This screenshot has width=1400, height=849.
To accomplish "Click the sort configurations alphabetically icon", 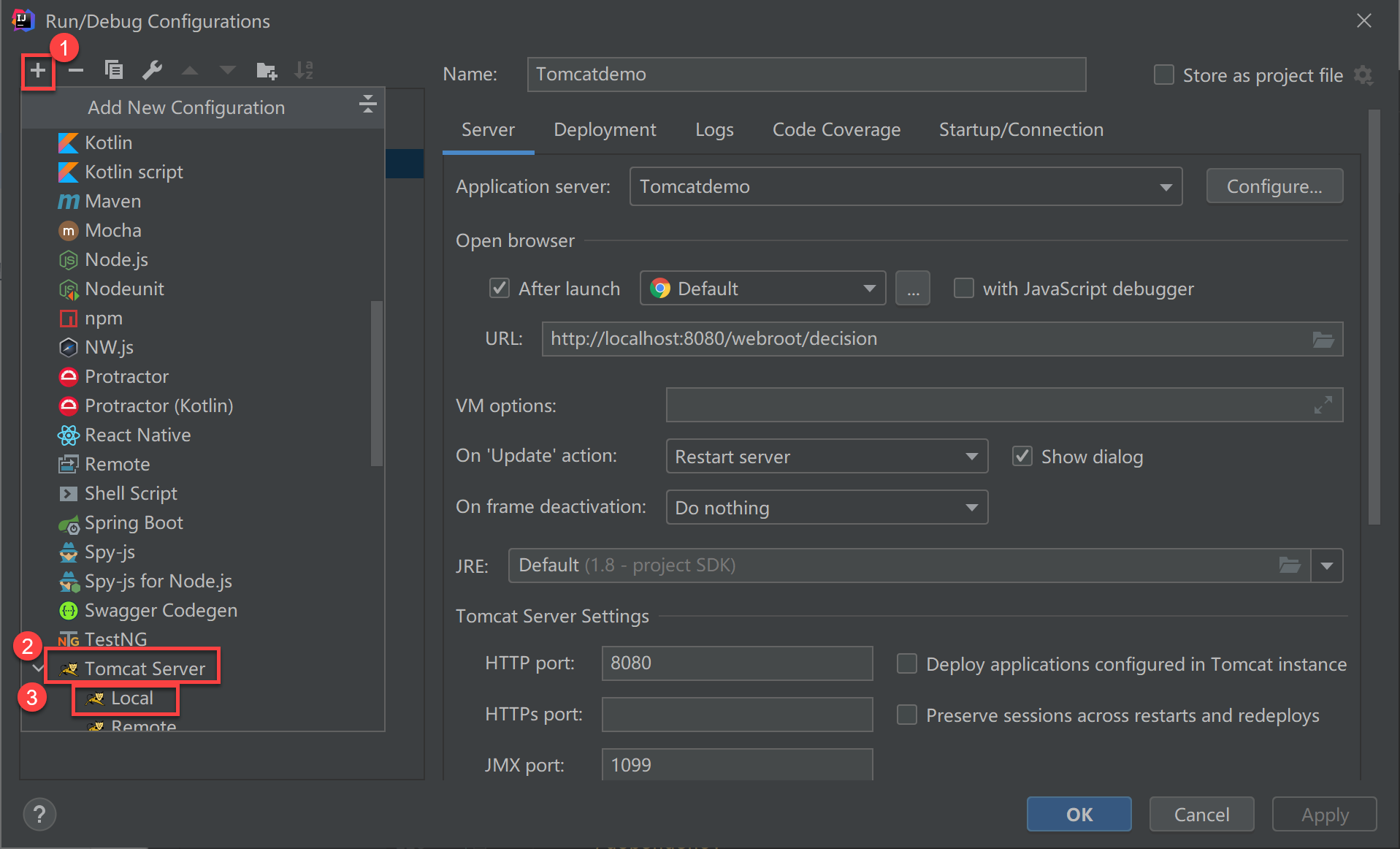I will pyautogui.click(x=304, y=71).
